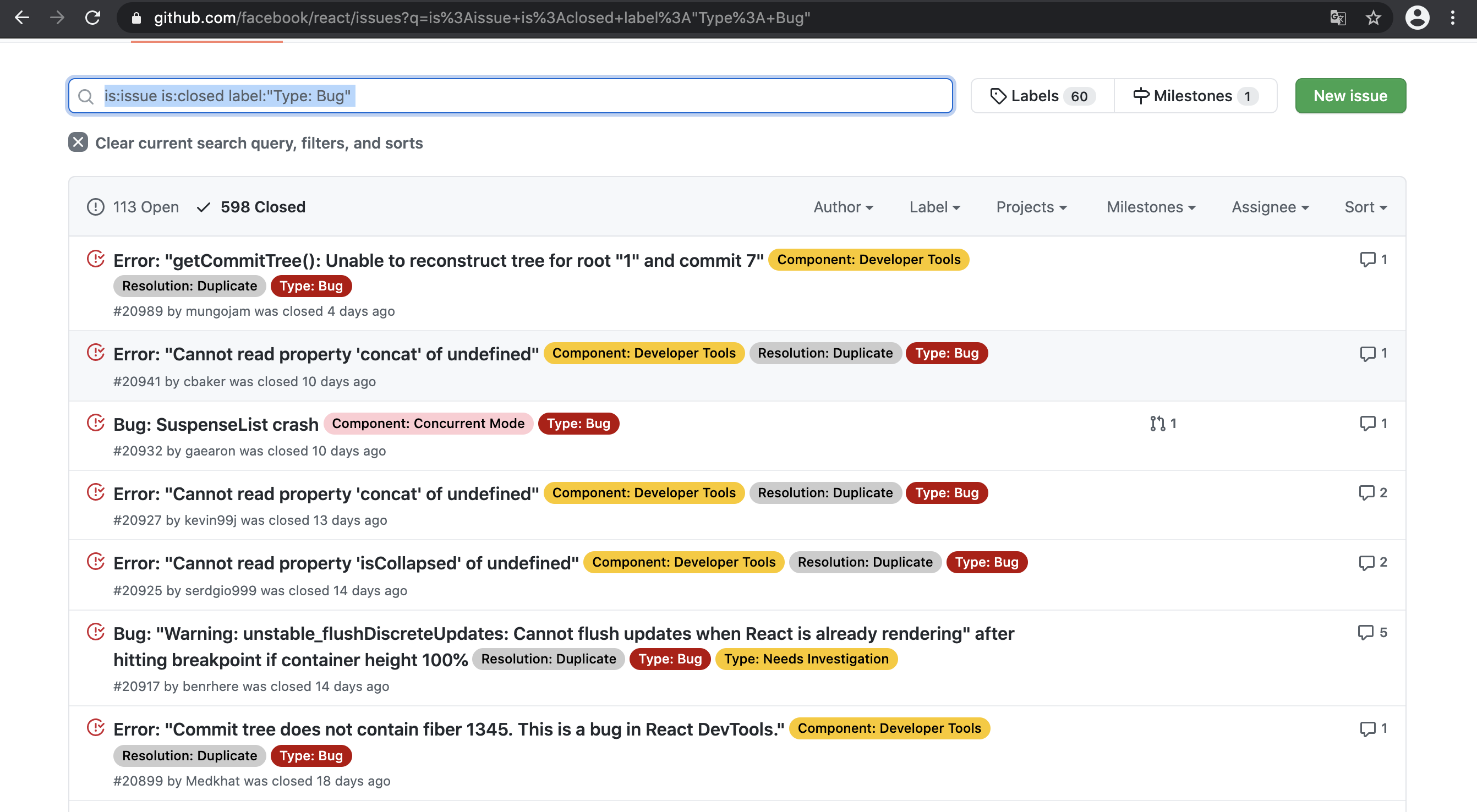The height and width of the screenshot is (812, 1477).
Task: Expand the Label filter dropdown
Action: [934, 207]
